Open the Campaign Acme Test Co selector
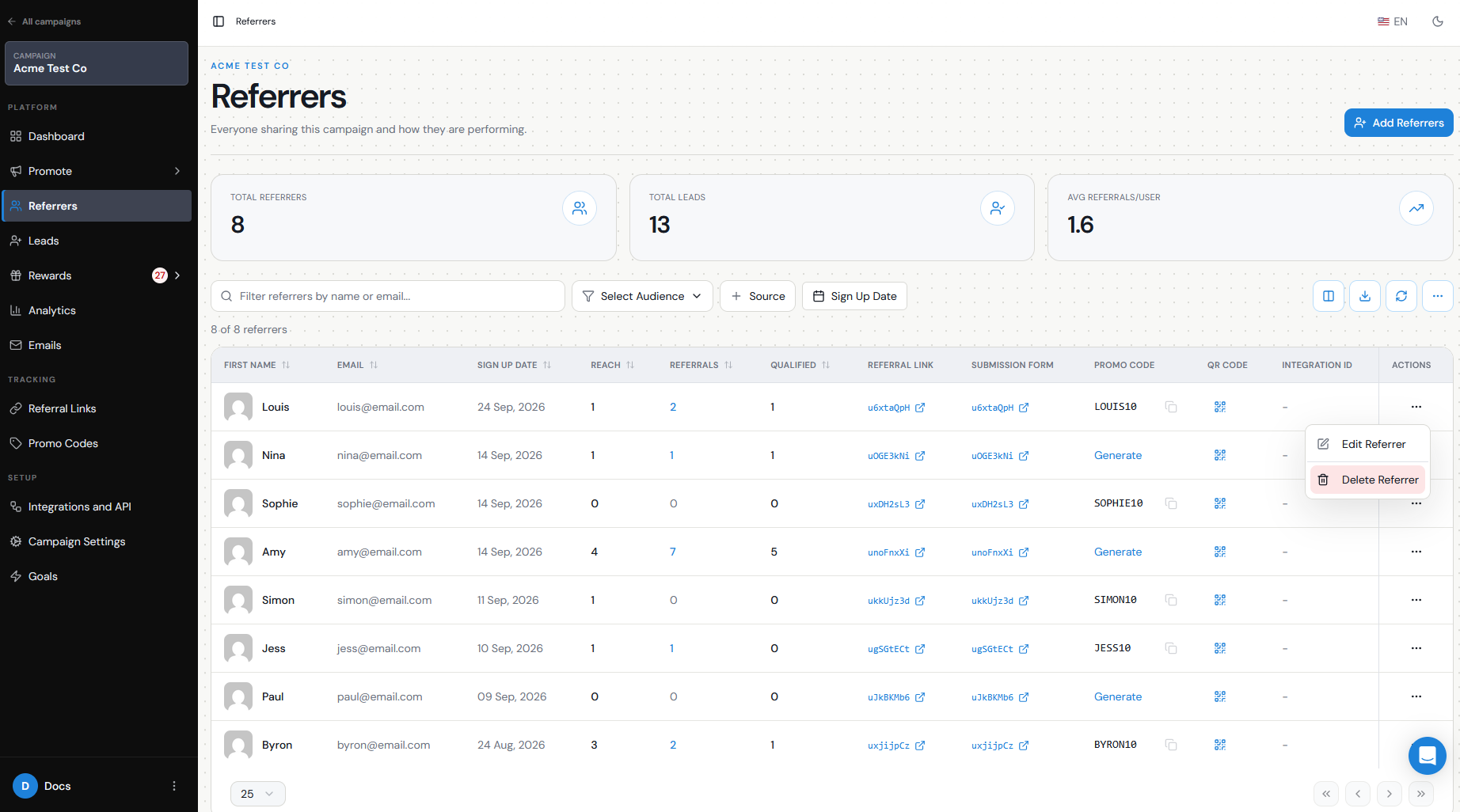Image resolution: width=1460 pixels, height=812 pixels. click(x=96, y=63)
